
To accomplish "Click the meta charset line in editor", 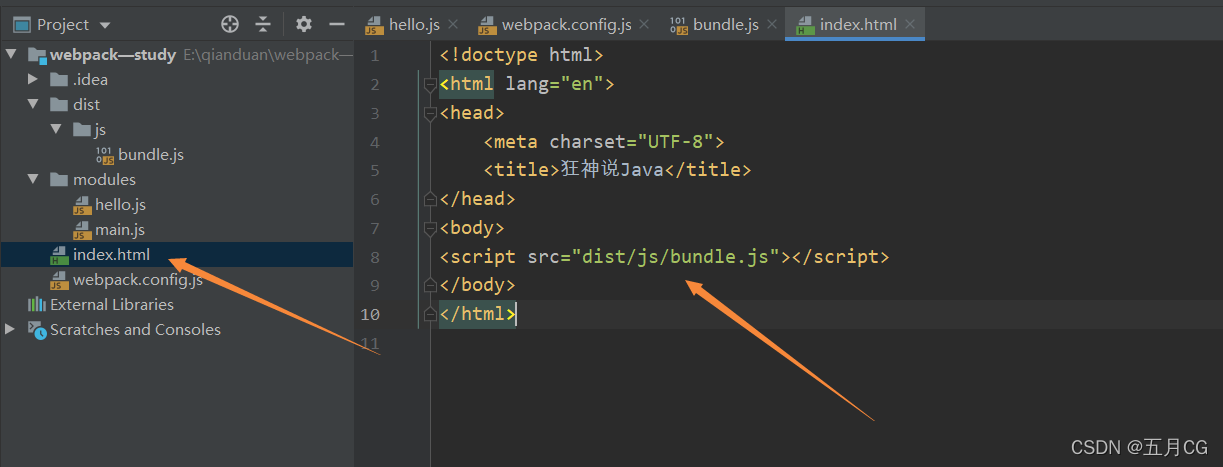I will [x=603, y=142].
